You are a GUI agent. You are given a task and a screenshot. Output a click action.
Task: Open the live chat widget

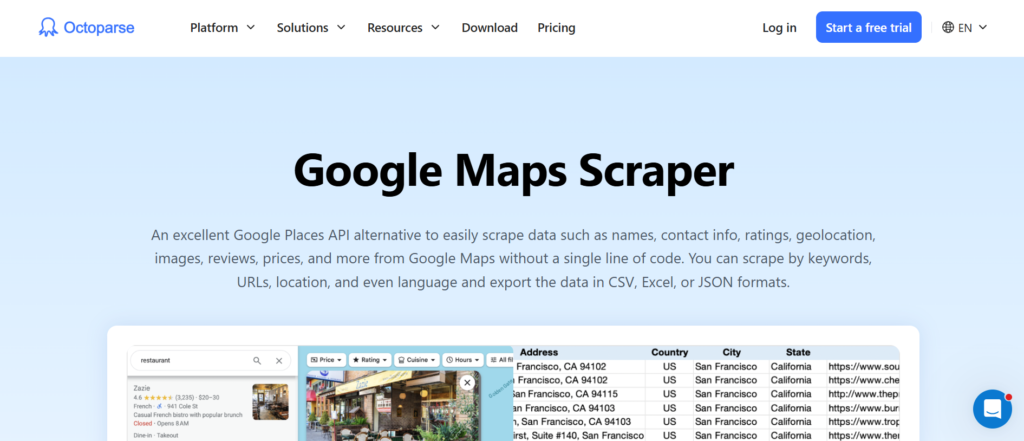992,409
